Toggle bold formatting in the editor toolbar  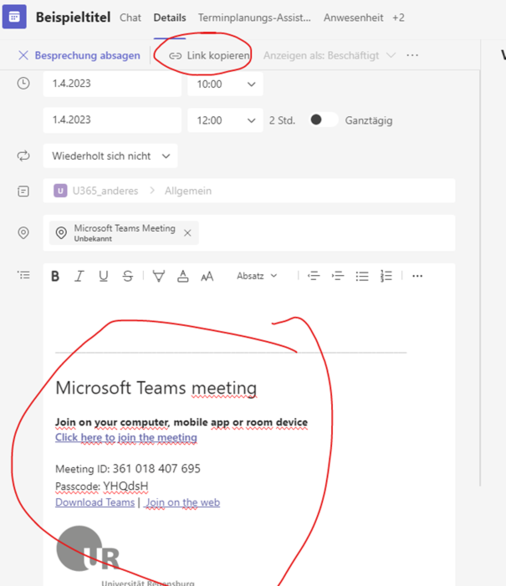click(55, 276)
